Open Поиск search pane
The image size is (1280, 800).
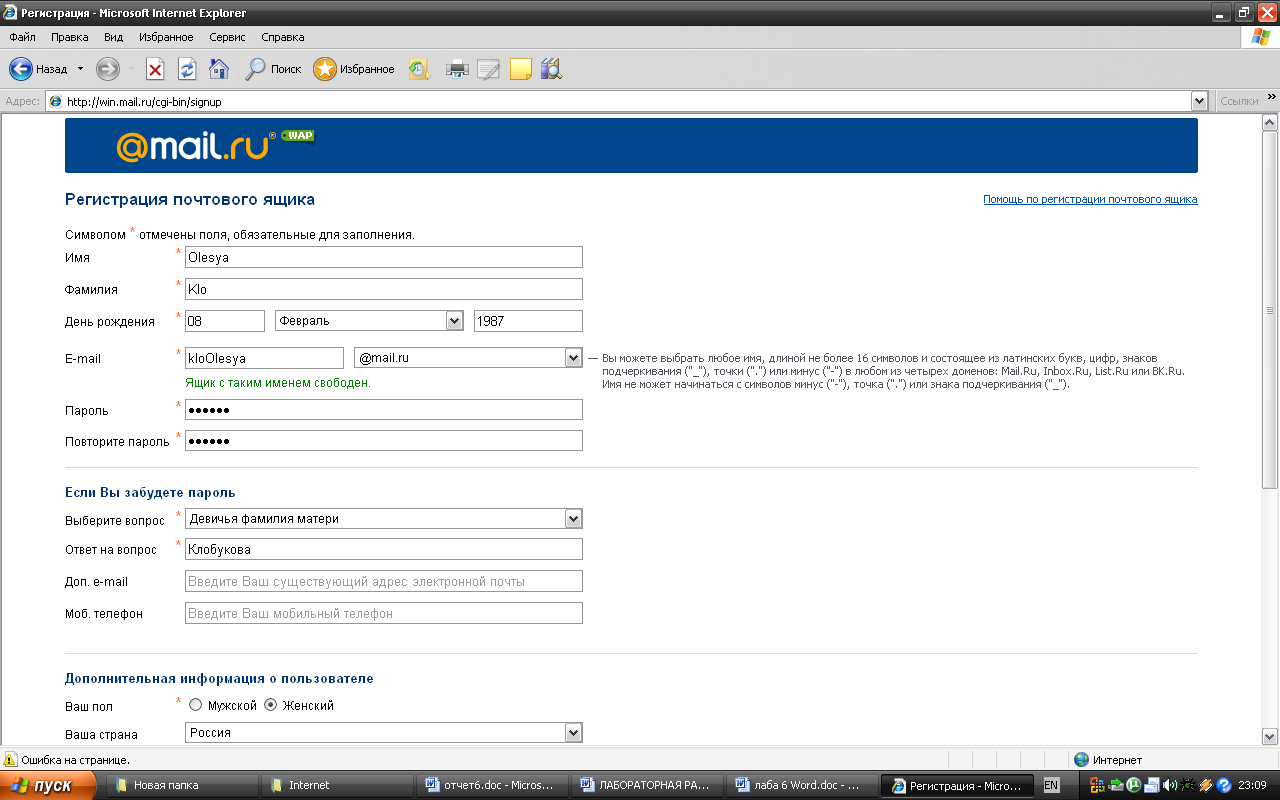pos(273,69)
